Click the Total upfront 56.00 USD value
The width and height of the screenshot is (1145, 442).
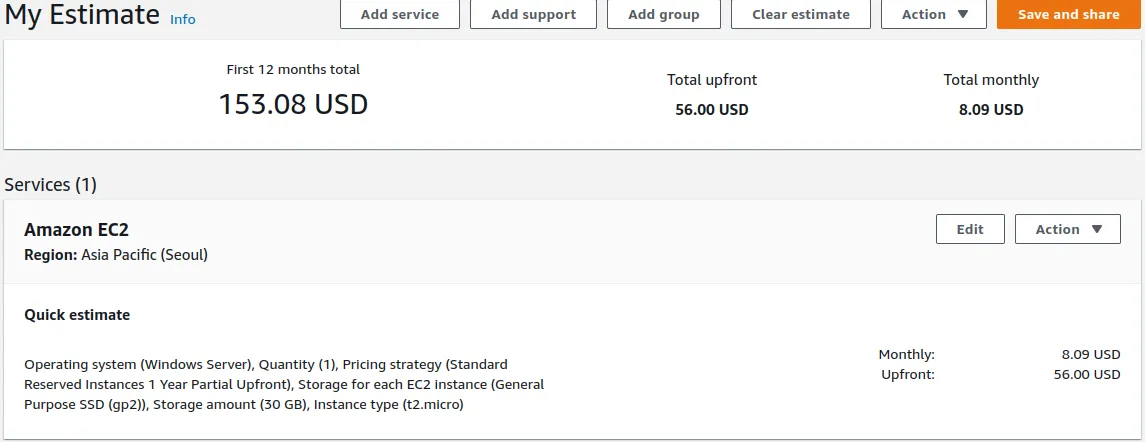(711, 110)
